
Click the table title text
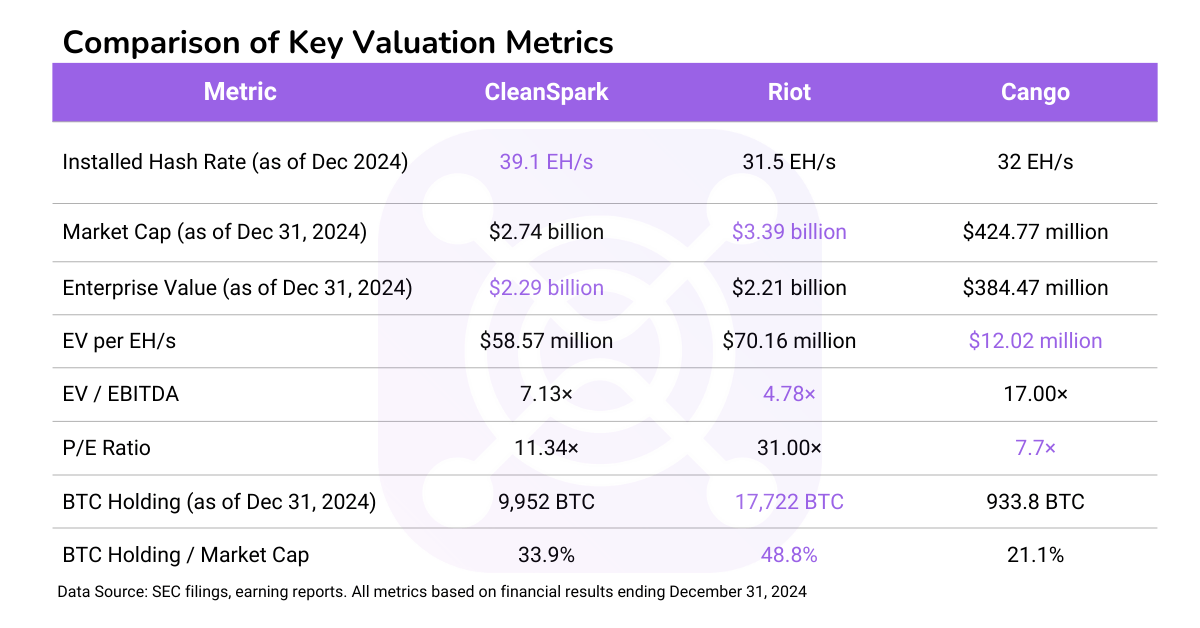[338, 42]
